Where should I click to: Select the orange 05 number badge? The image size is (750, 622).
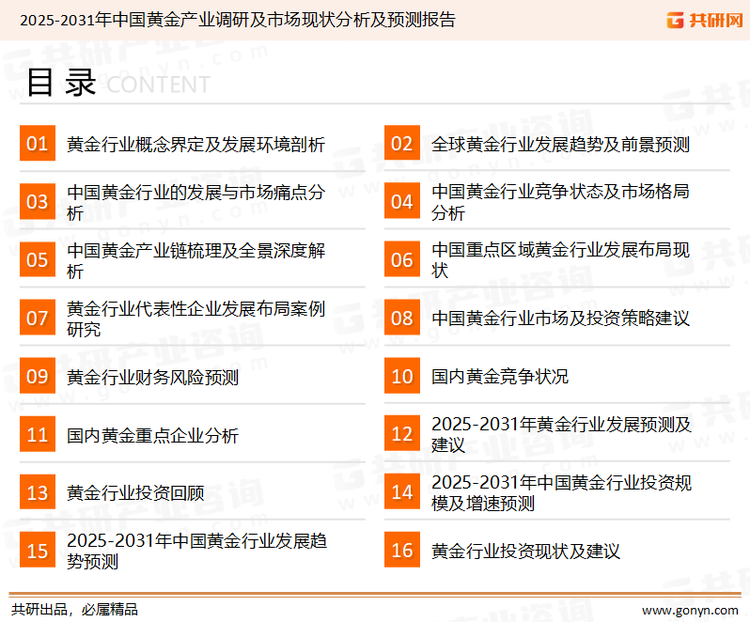point(37,260)
